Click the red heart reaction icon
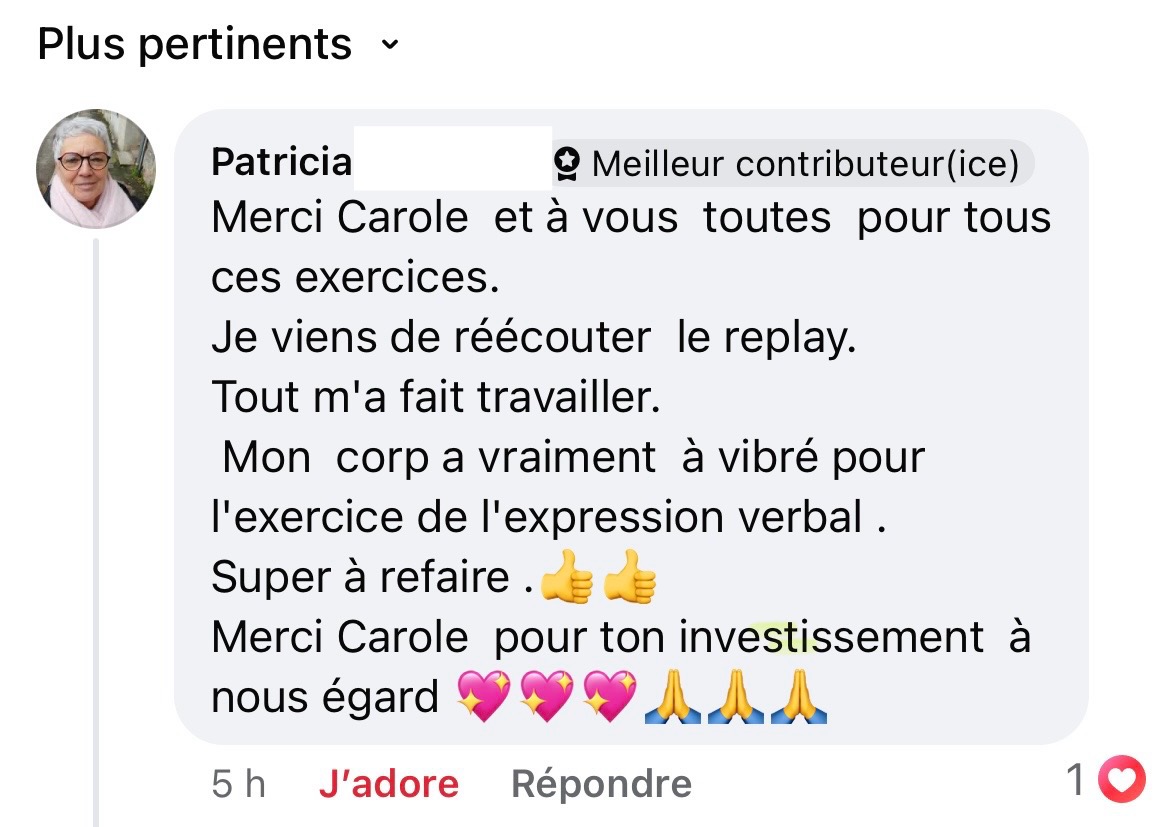This screenshot has width=1169, height=827. coord(1121,781)
